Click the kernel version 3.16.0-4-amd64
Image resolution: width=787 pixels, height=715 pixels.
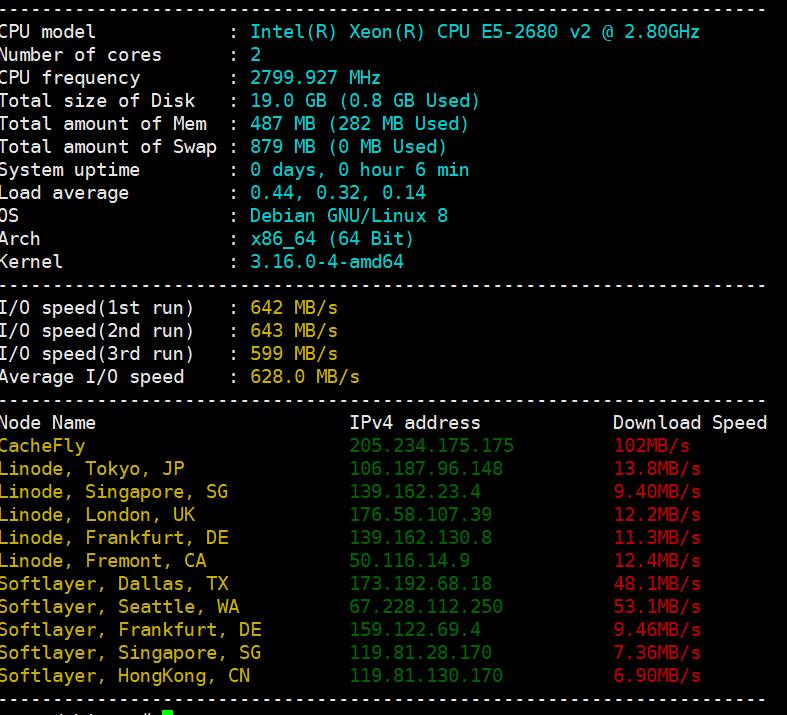pyautogui.click(x=327, y=262)
